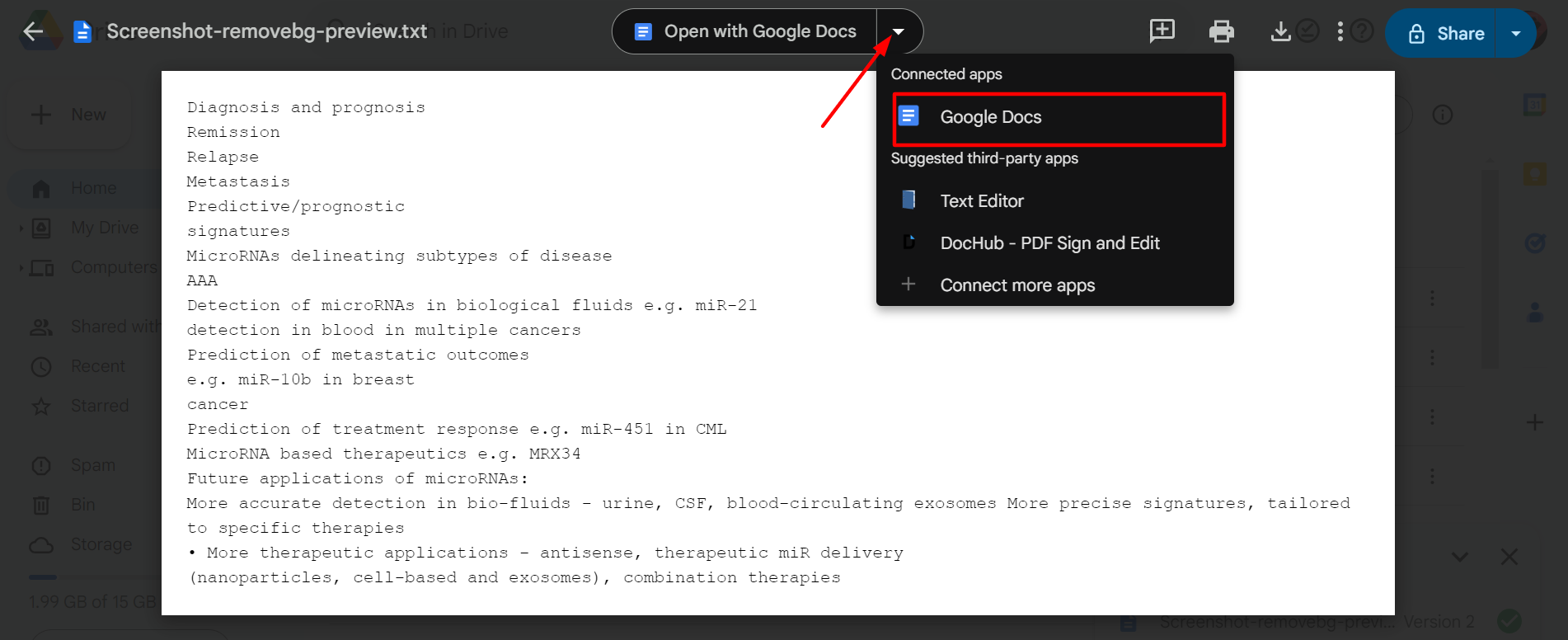Expand My Drive tree arrow

21,228
